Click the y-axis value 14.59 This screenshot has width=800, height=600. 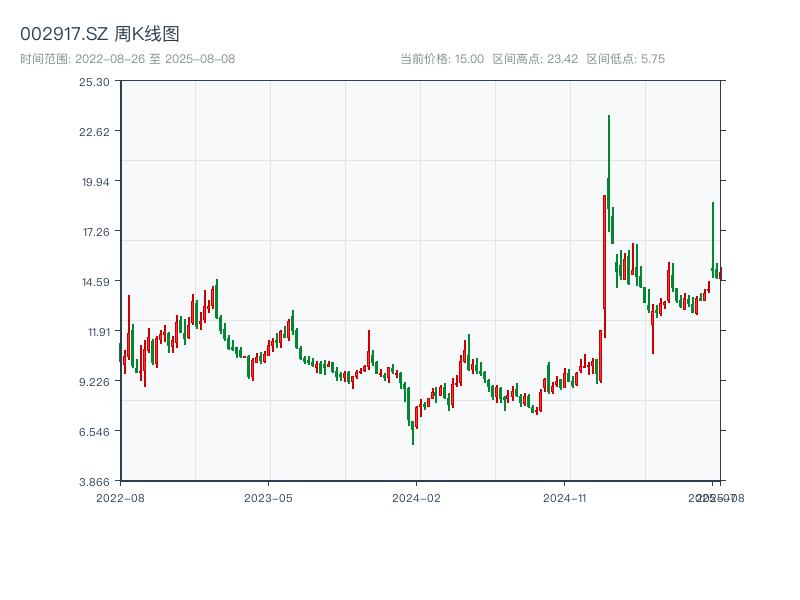95,282
